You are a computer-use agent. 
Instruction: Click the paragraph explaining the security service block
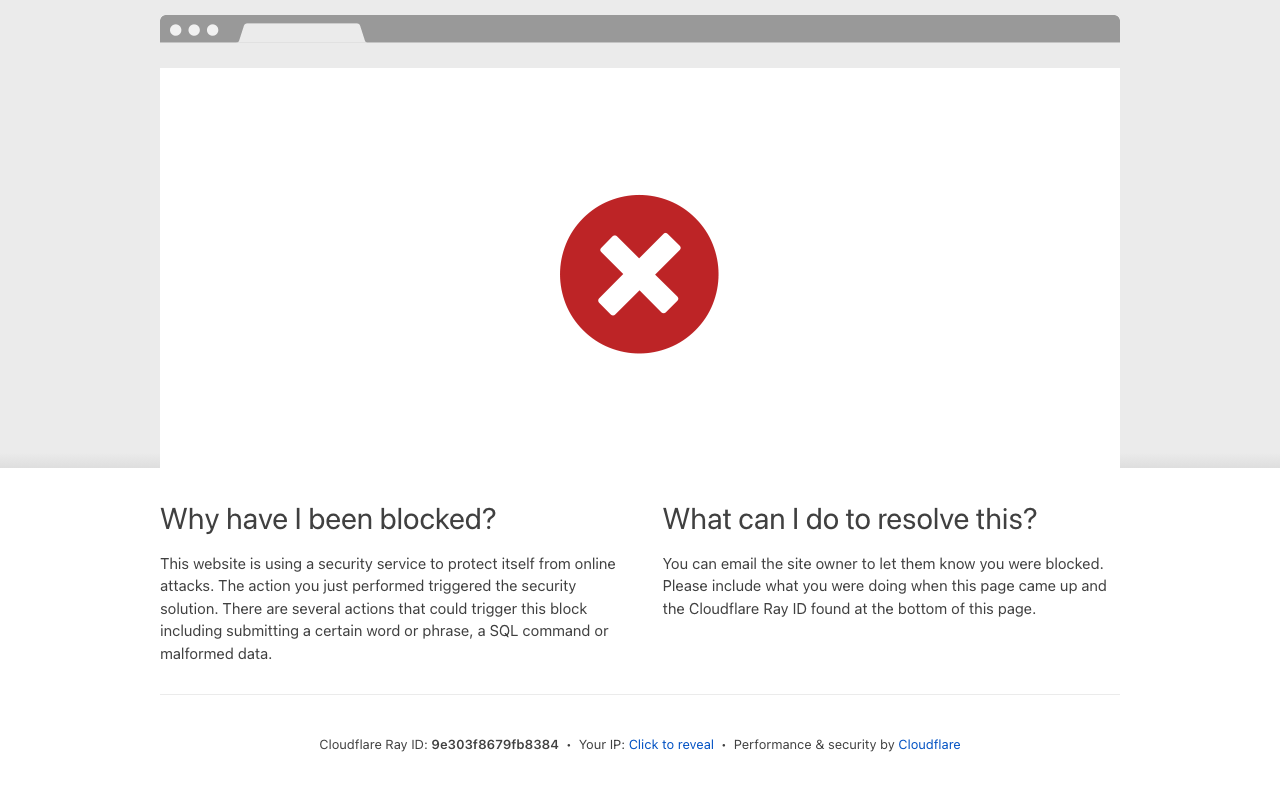(x=388, y=608)
